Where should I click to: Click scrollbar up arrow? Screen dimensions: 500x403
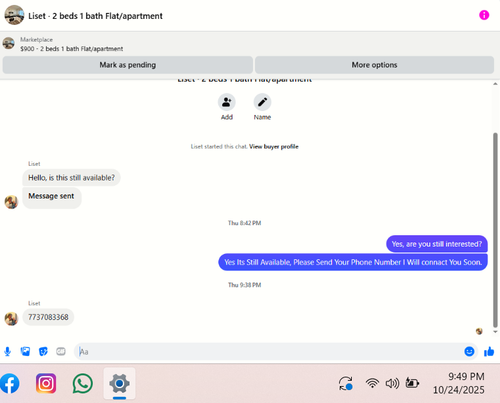point(495,84)
